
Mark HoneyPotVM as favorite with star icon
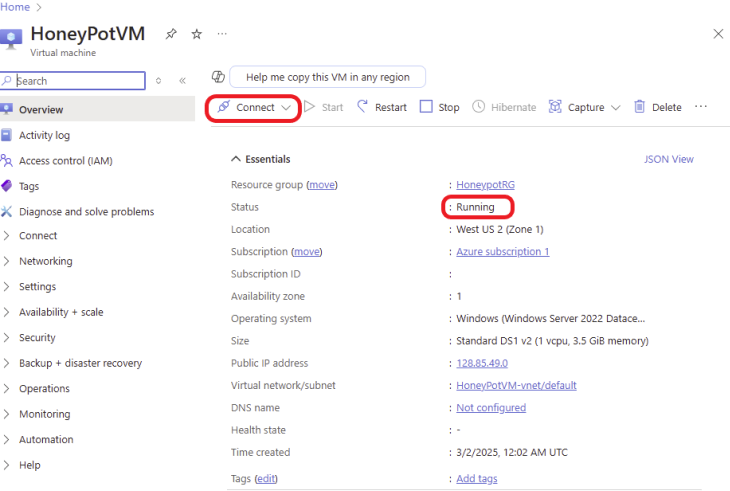[197, 34]
